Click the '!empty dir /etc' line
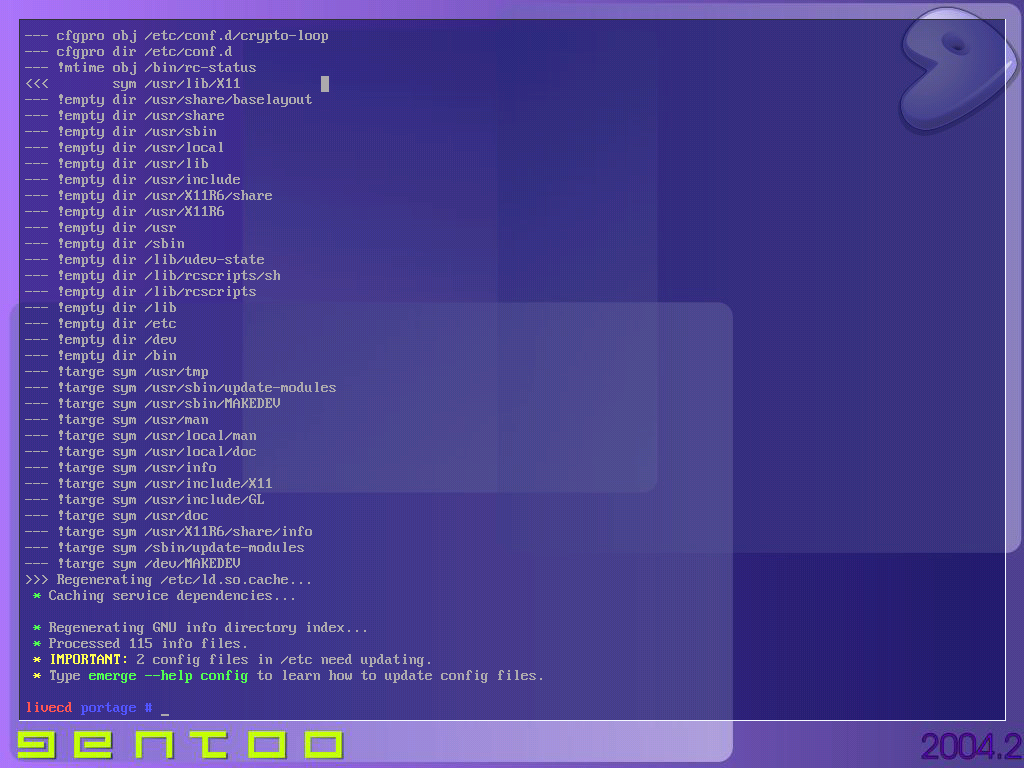The width and height of the screenshot is (1024, 768). 101,324
